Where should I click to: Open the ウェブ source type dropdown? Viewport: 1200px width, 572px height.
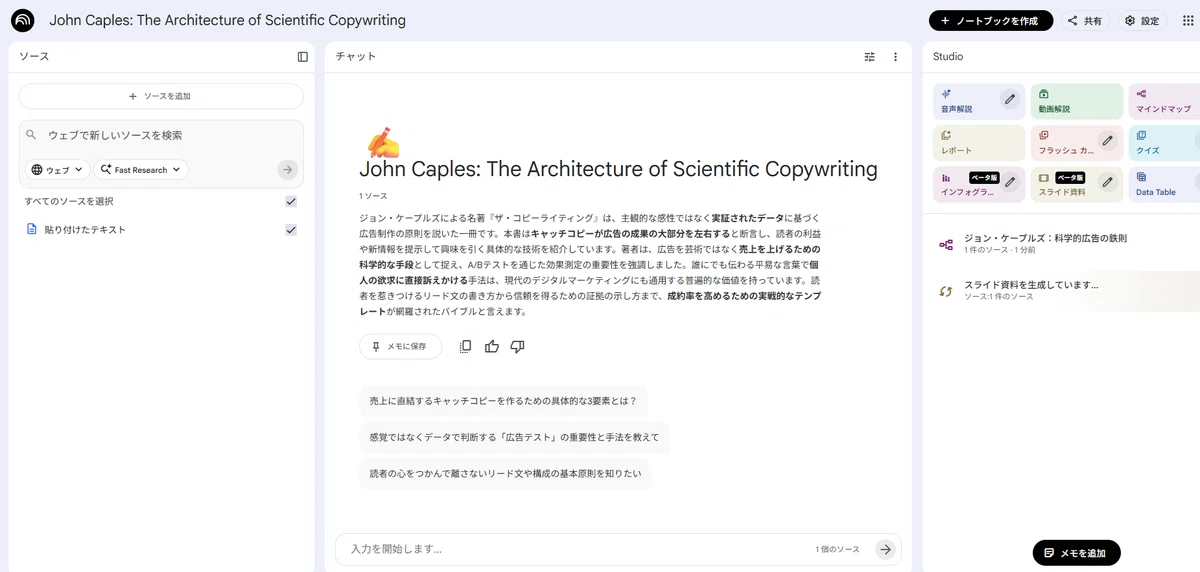click(58, 170)
